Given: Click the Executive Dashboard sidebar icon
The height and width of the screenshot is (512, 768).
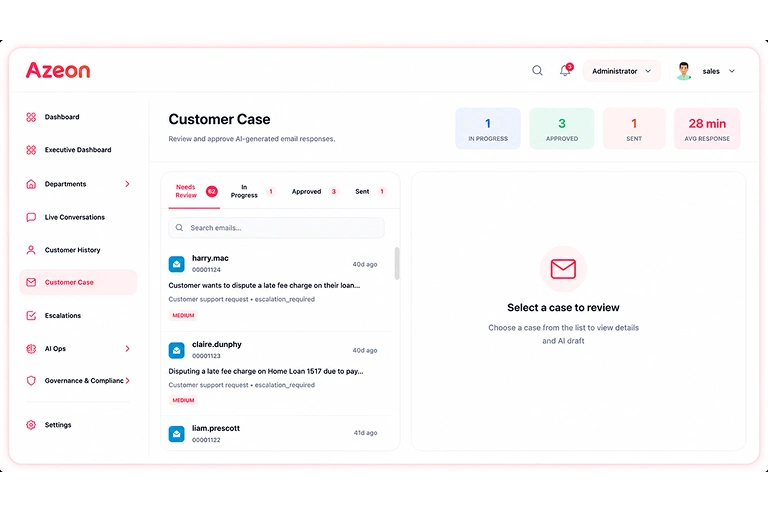Looking at the screenshot, I should point(31,150).
